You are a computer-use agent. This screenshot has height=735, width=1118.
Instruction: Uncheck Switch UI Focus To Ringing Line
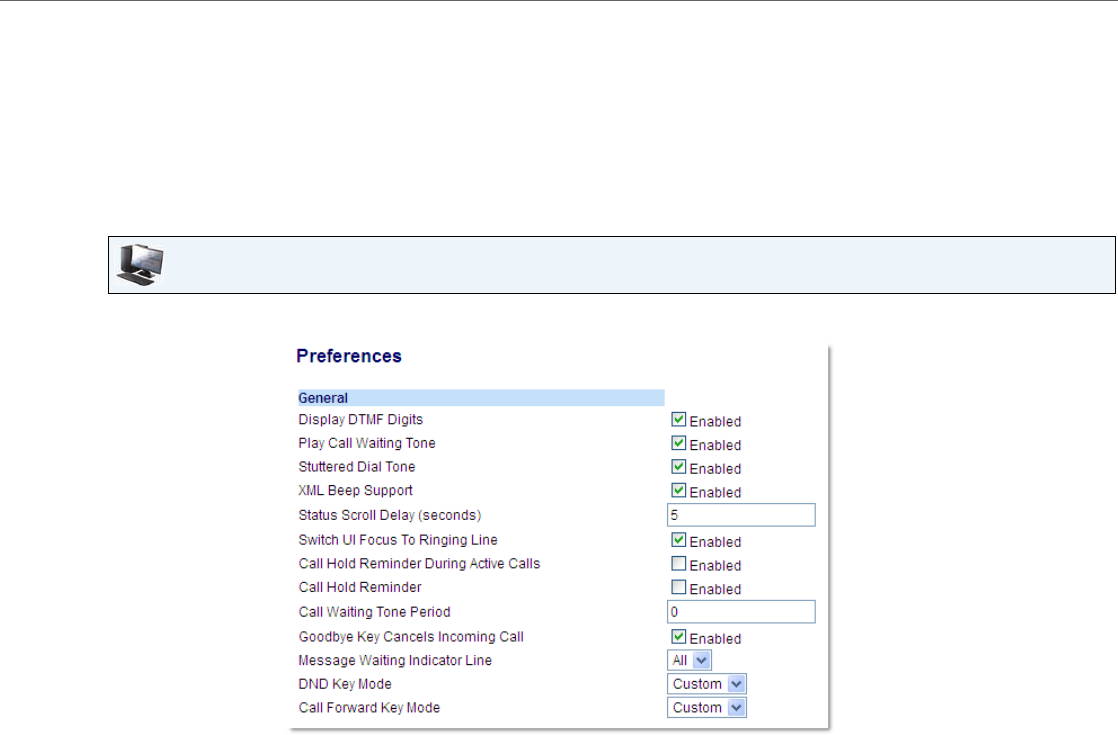point(679,540)
